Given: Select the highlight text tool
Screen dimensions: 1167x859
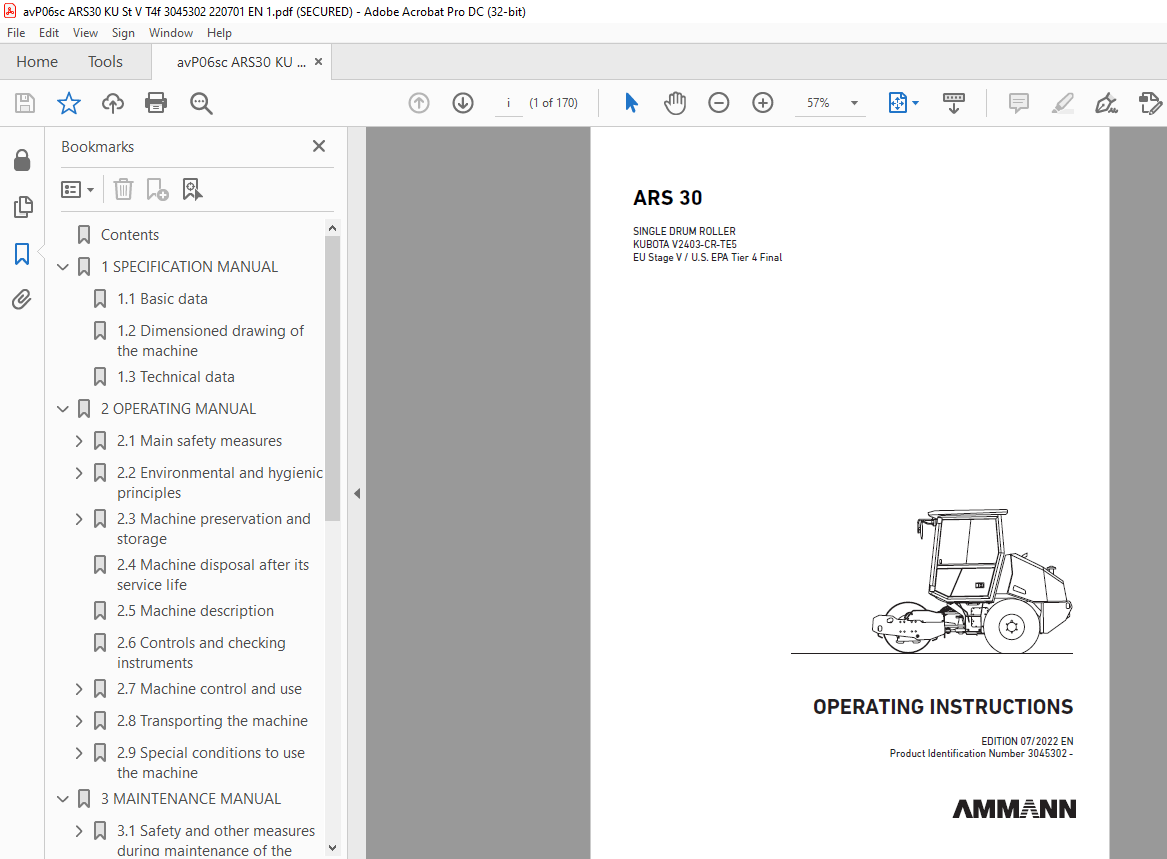Looking at the screenshot, I should (1063, 103).
